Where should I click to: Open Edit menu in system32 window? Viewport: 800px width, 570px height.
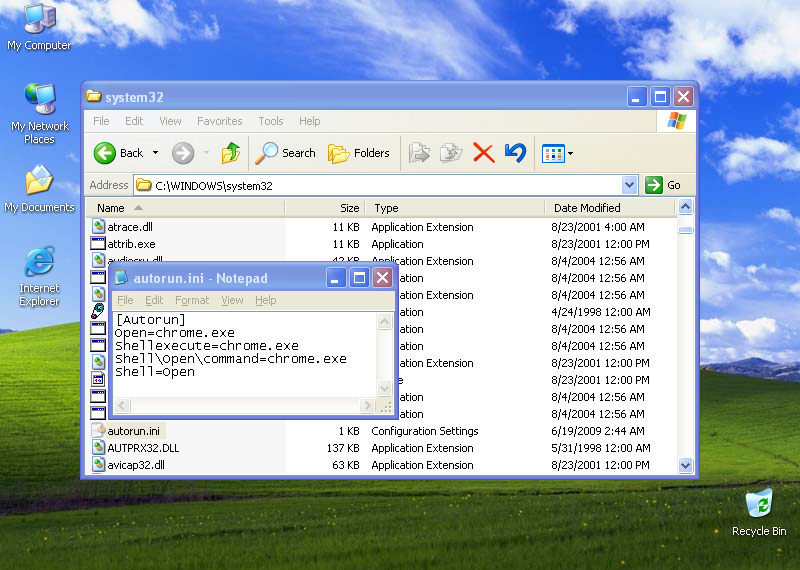tap(134, 121)
